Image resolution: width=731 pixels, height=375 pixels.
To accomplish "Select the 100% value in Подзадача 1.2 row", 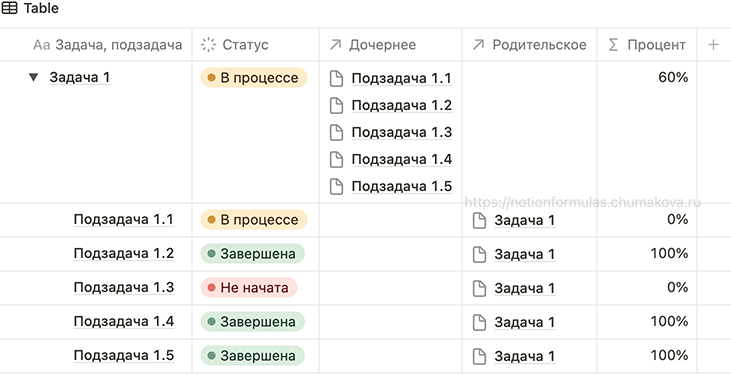I will [x=669, y=253].
